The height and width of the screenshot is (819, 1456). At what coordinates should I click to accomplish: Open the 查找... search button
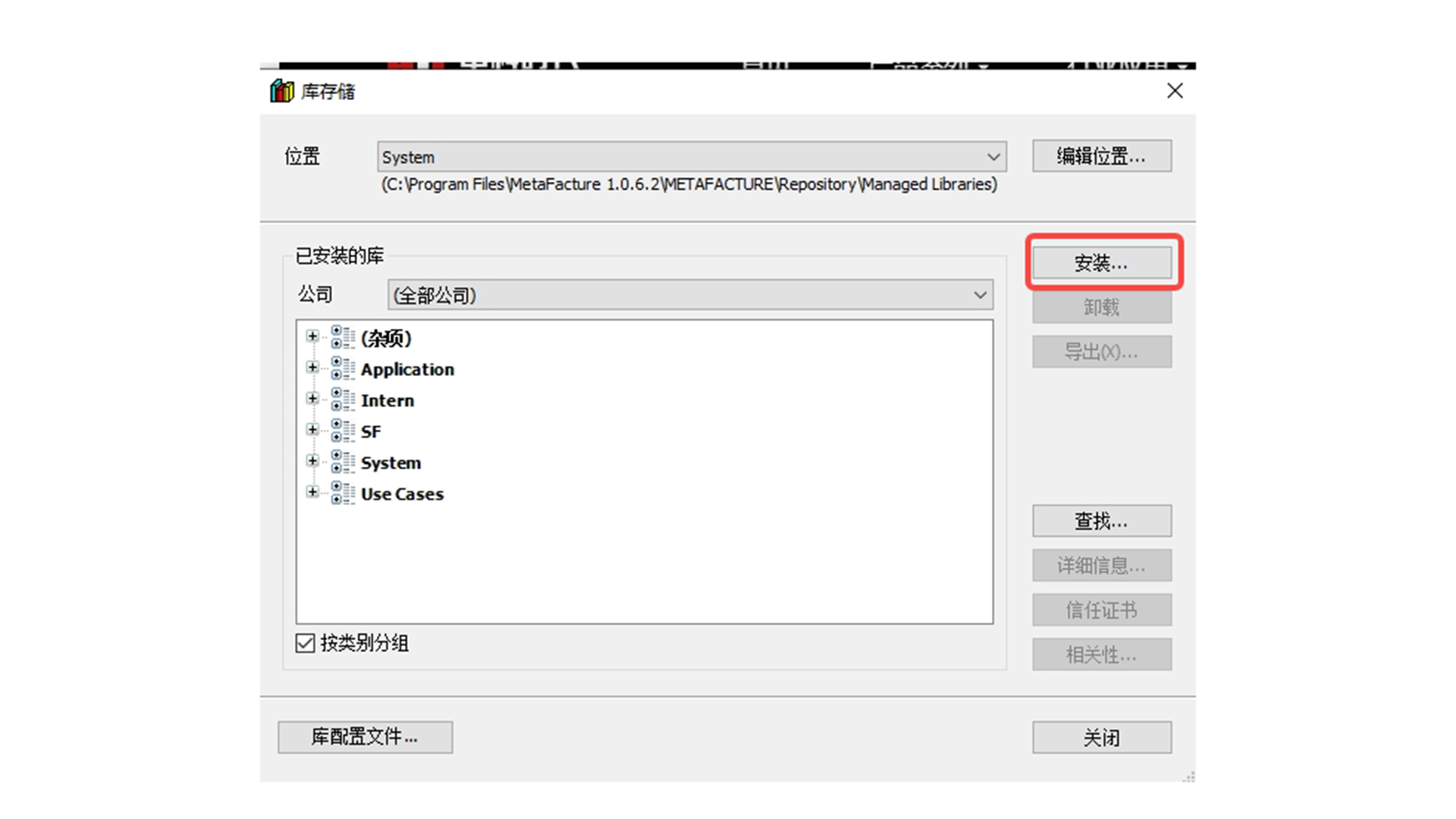tap(1101, 521)
